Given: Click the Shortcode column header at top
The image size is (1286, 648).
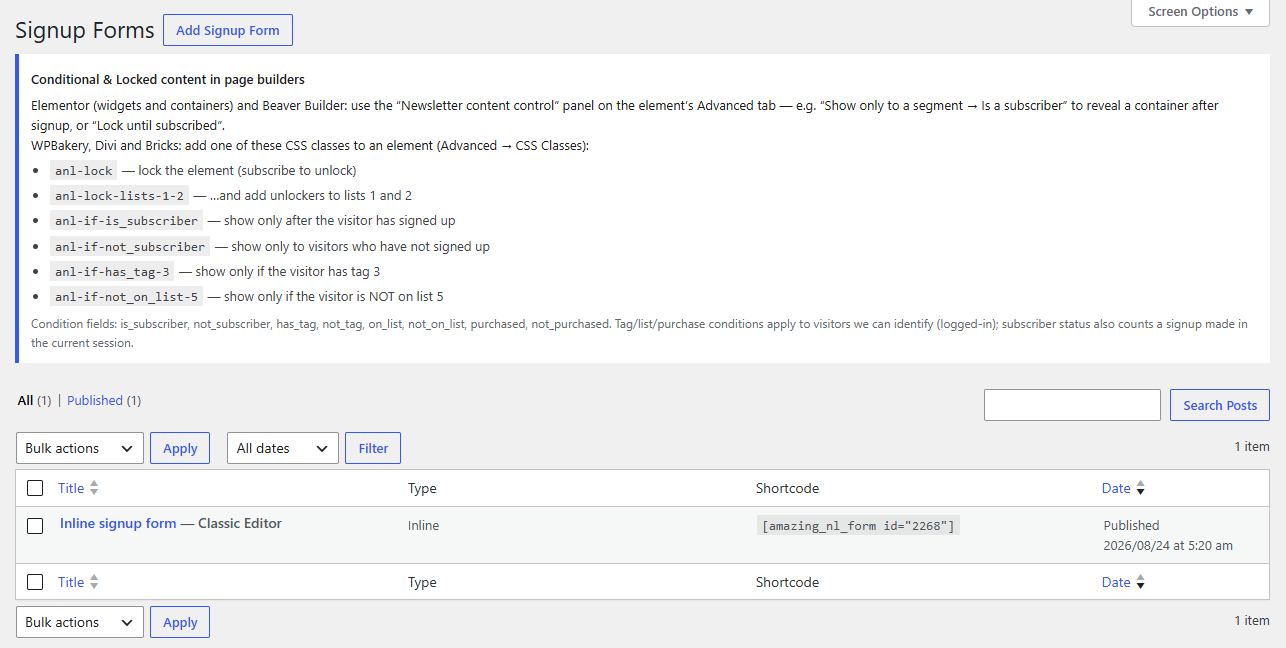Looking at the screenshot, I should [x=787, y=488].
